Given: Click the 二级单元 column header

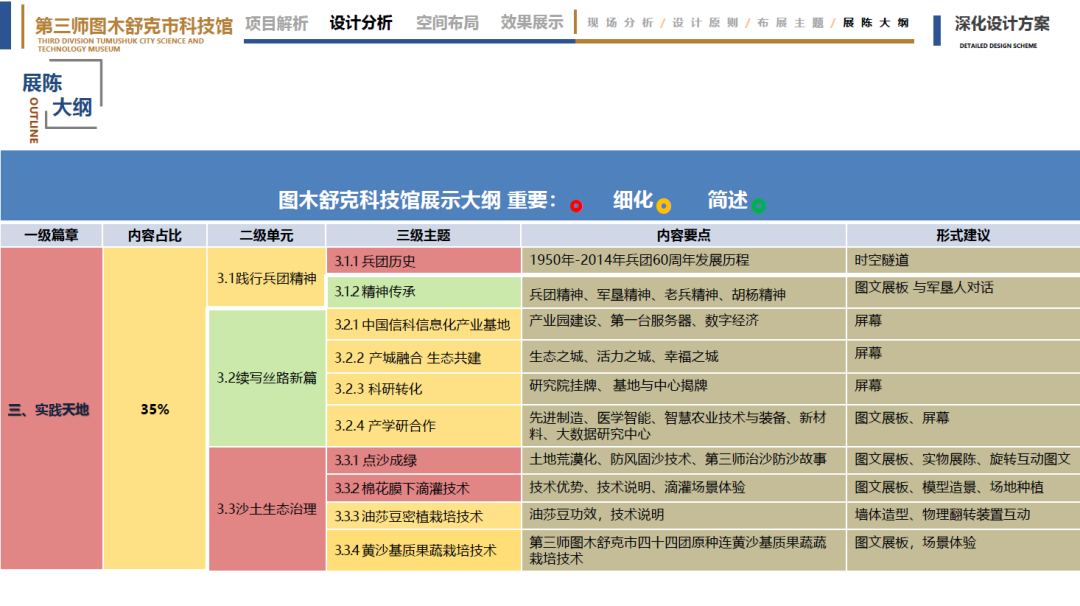Looking at the screenshot, I should 267,236.
